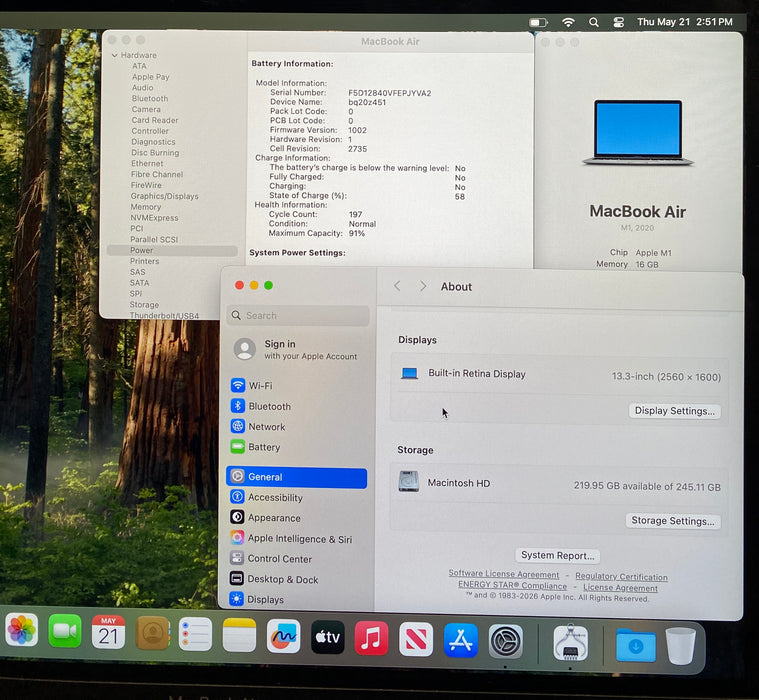
Task: Open the App Store from the Dock
Action: [x=461, y=640]
